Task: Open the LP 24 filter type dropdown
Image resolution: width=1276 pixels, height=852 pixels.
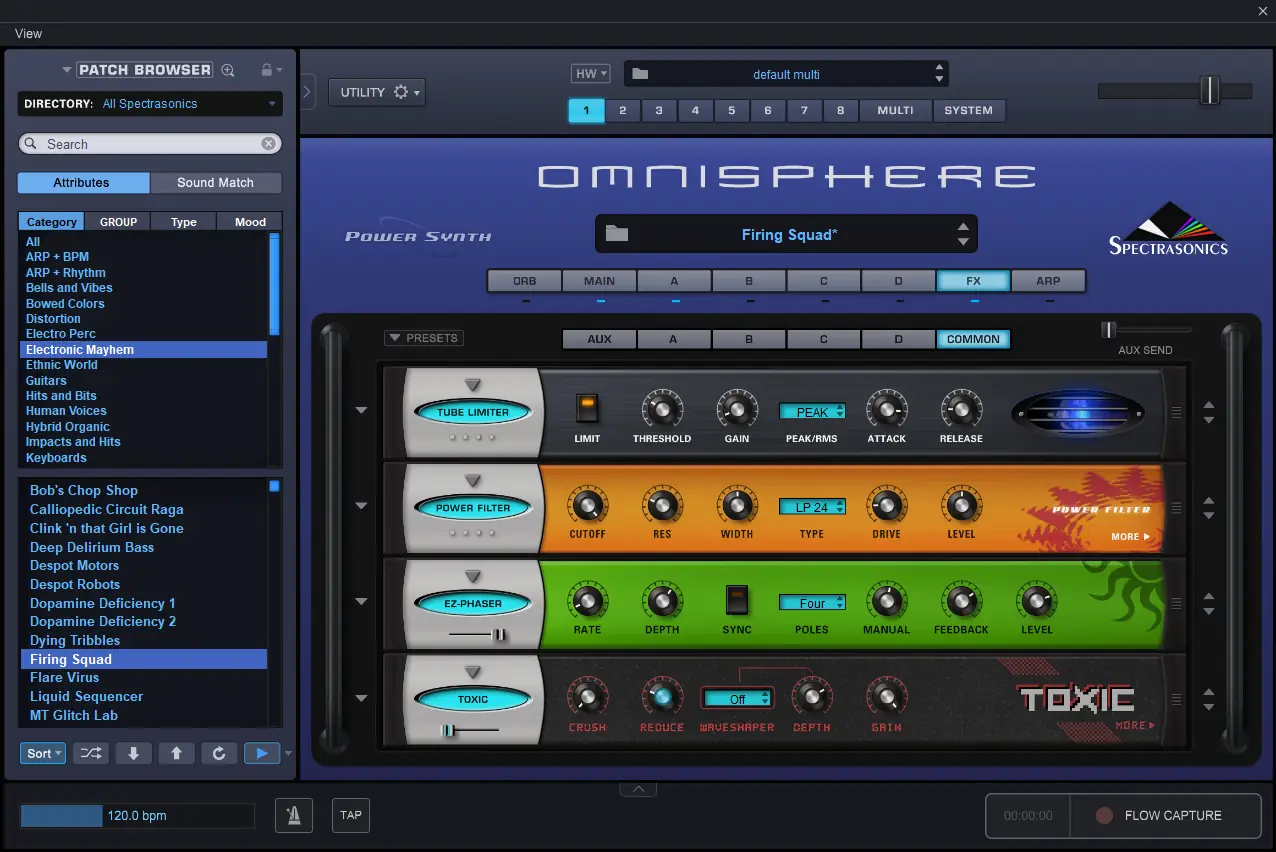Action: tap(812, 508)
